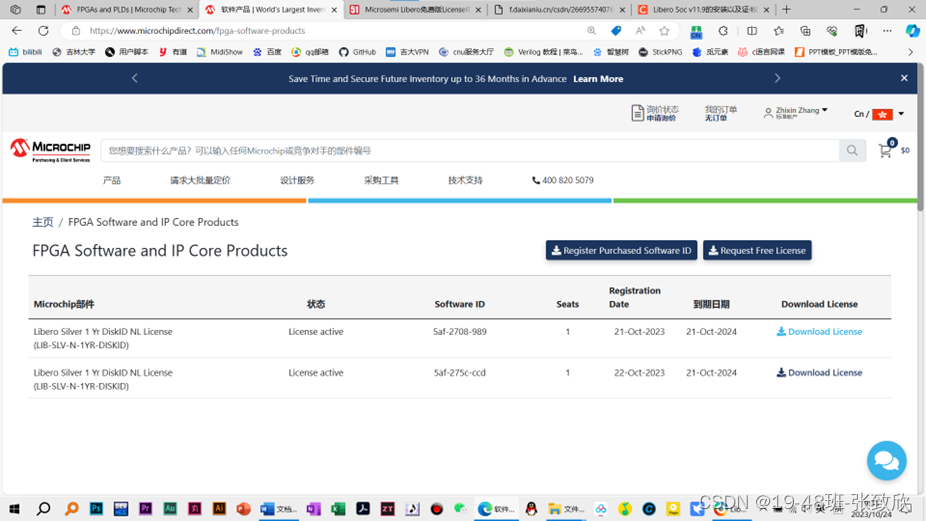The height and width of the screenshot is (521, 926).
Task: Show more bookmarks bar items
Action: pyautogui.click(x=910, y=52)
